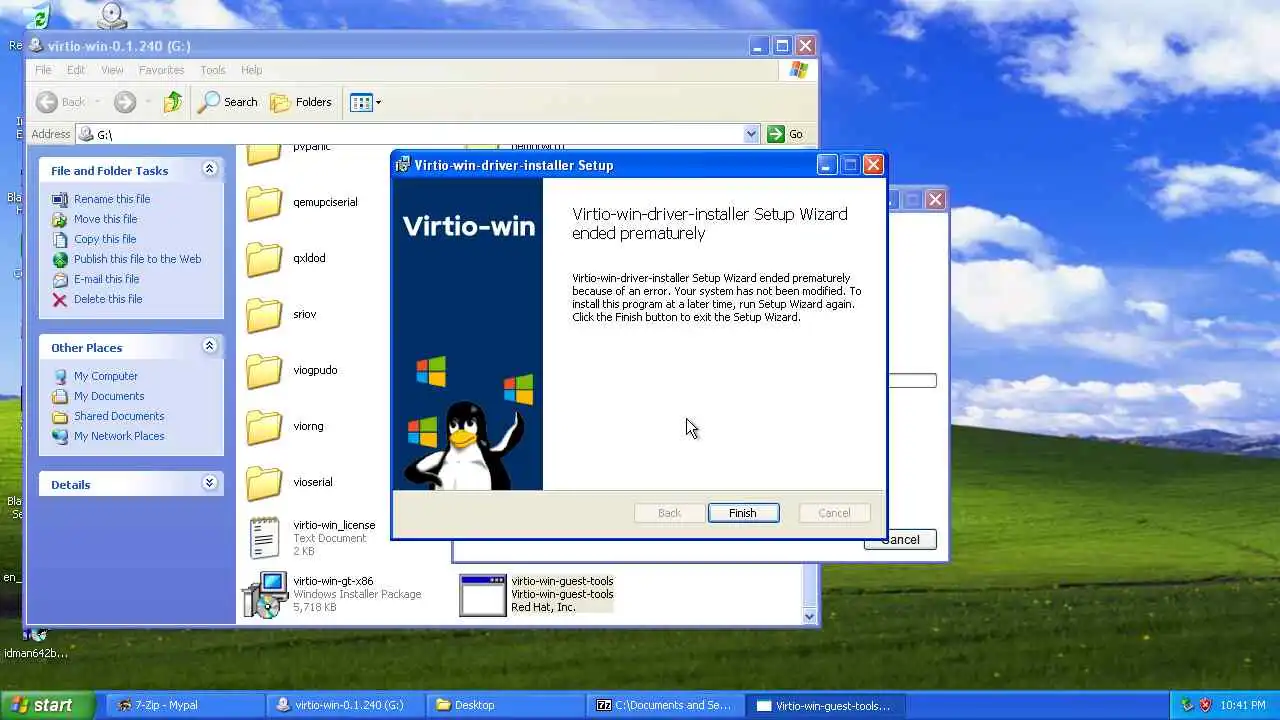Click Copy this file link
1280x720 pixels.
tap(105, 239)
